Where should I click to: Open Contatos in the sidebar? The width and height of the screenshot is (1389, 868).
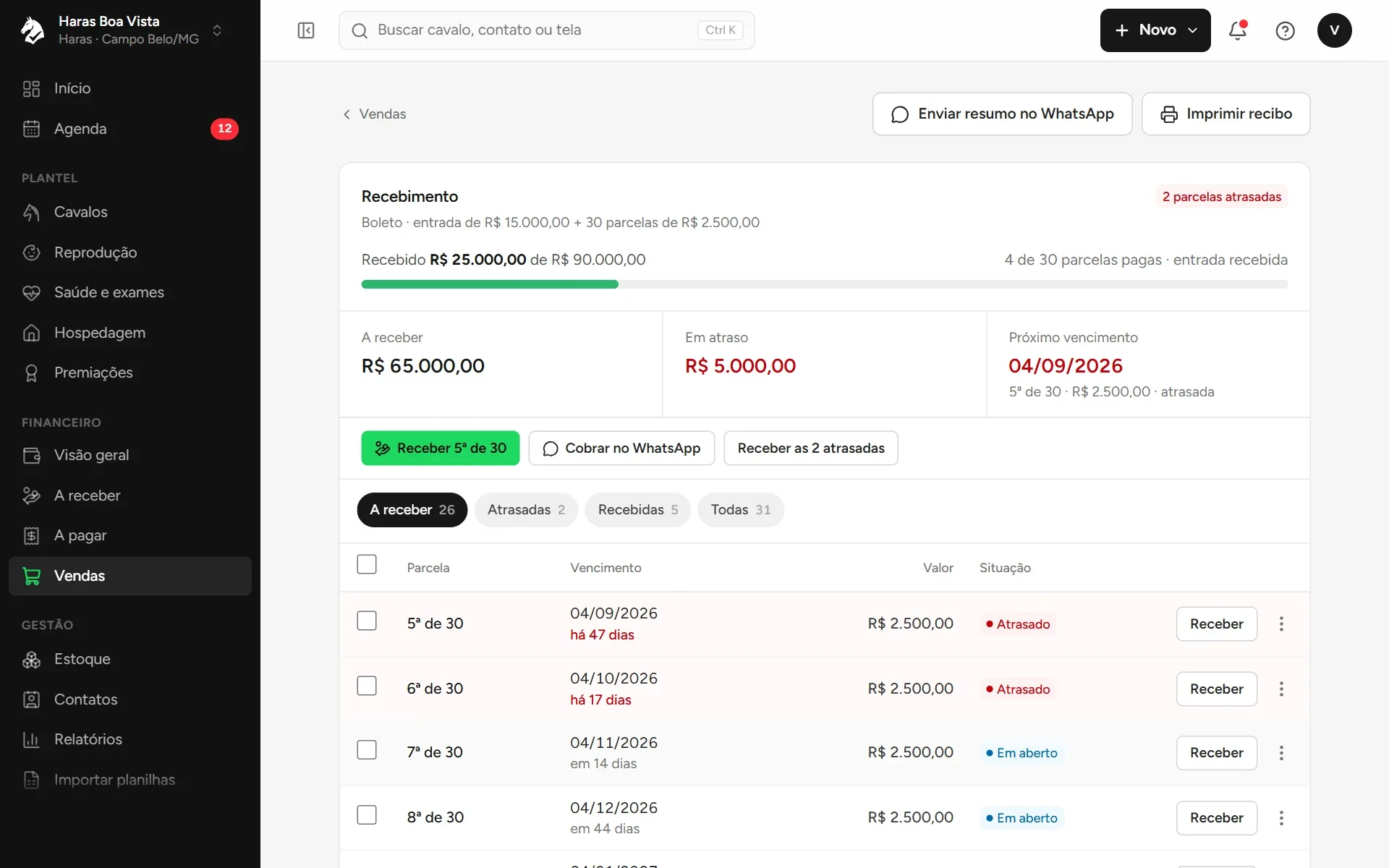[130, 699]
